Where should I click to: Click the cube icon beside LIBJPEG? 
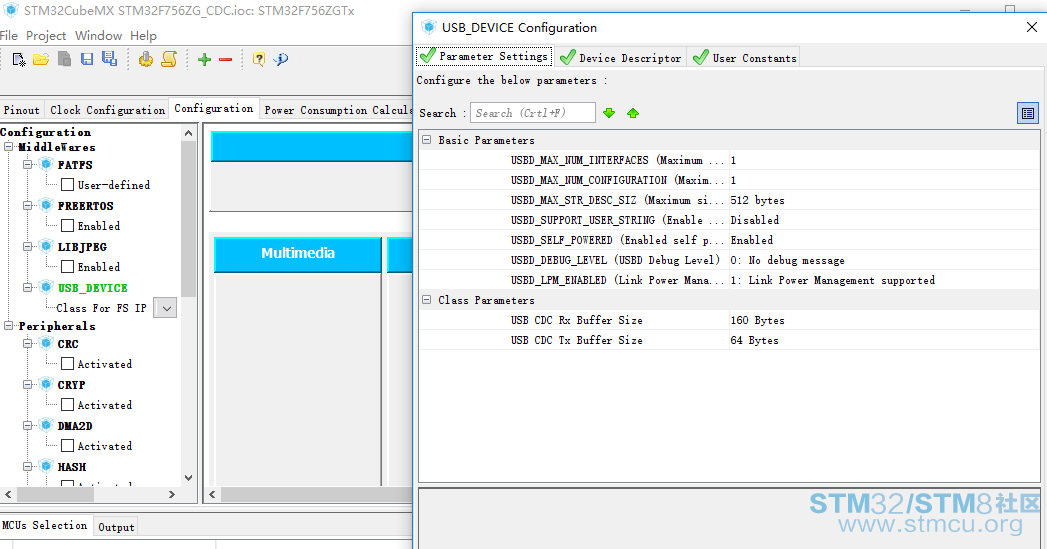pyautogui.click(x=46, y=246)
